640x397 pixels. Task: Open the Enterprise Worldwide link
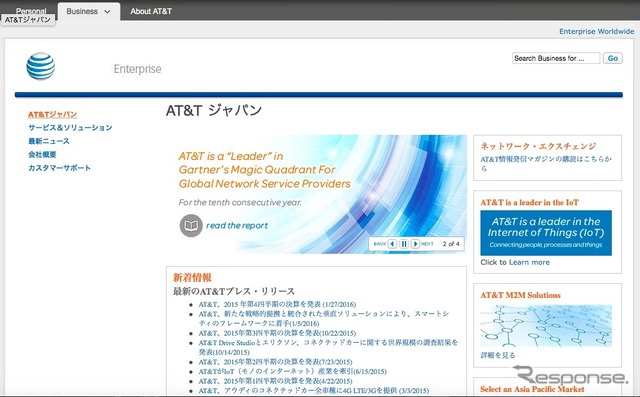click(596, 31)
